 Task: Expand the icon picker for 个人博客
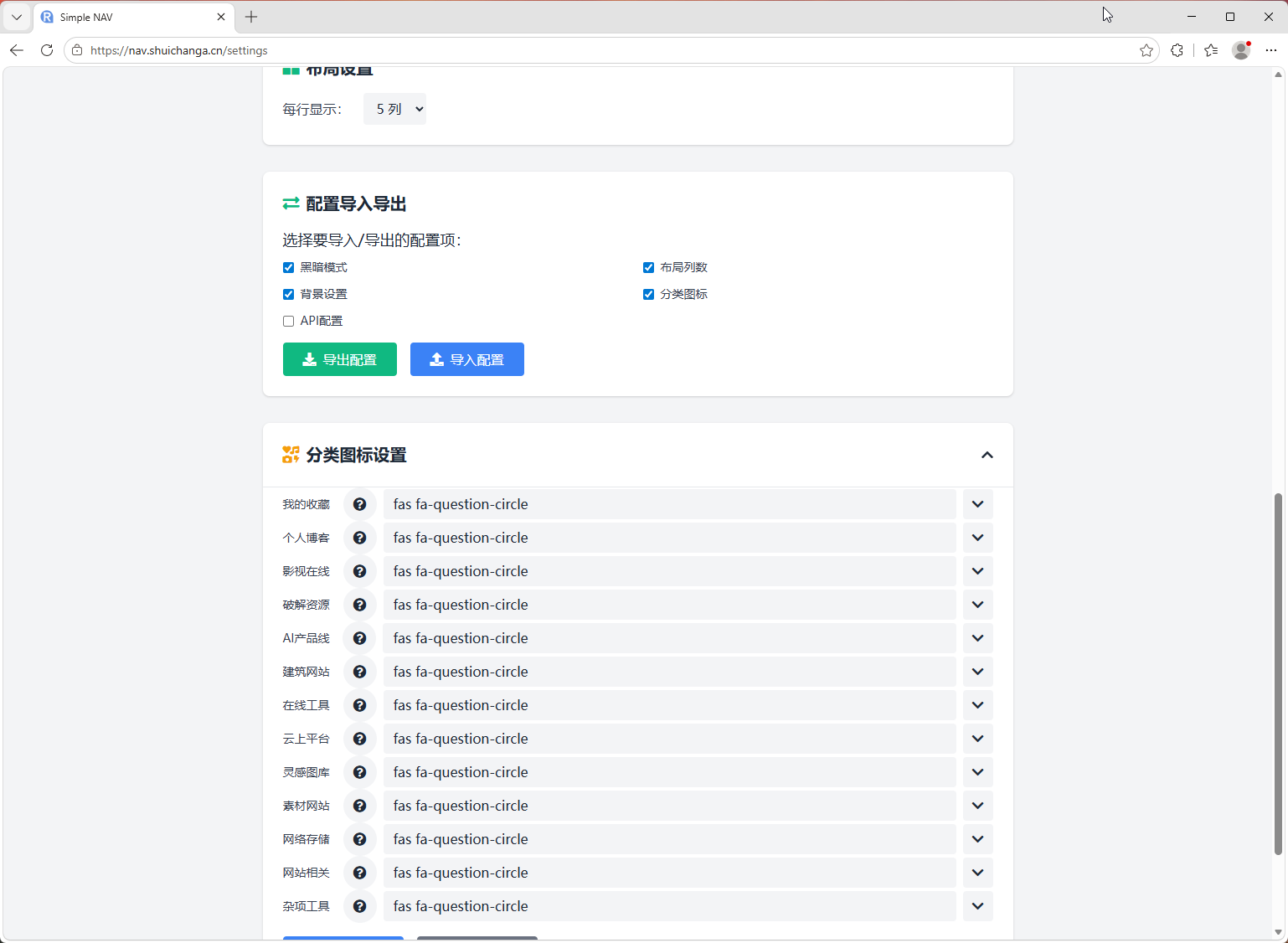pyautogui.click(x=977, y=538)
